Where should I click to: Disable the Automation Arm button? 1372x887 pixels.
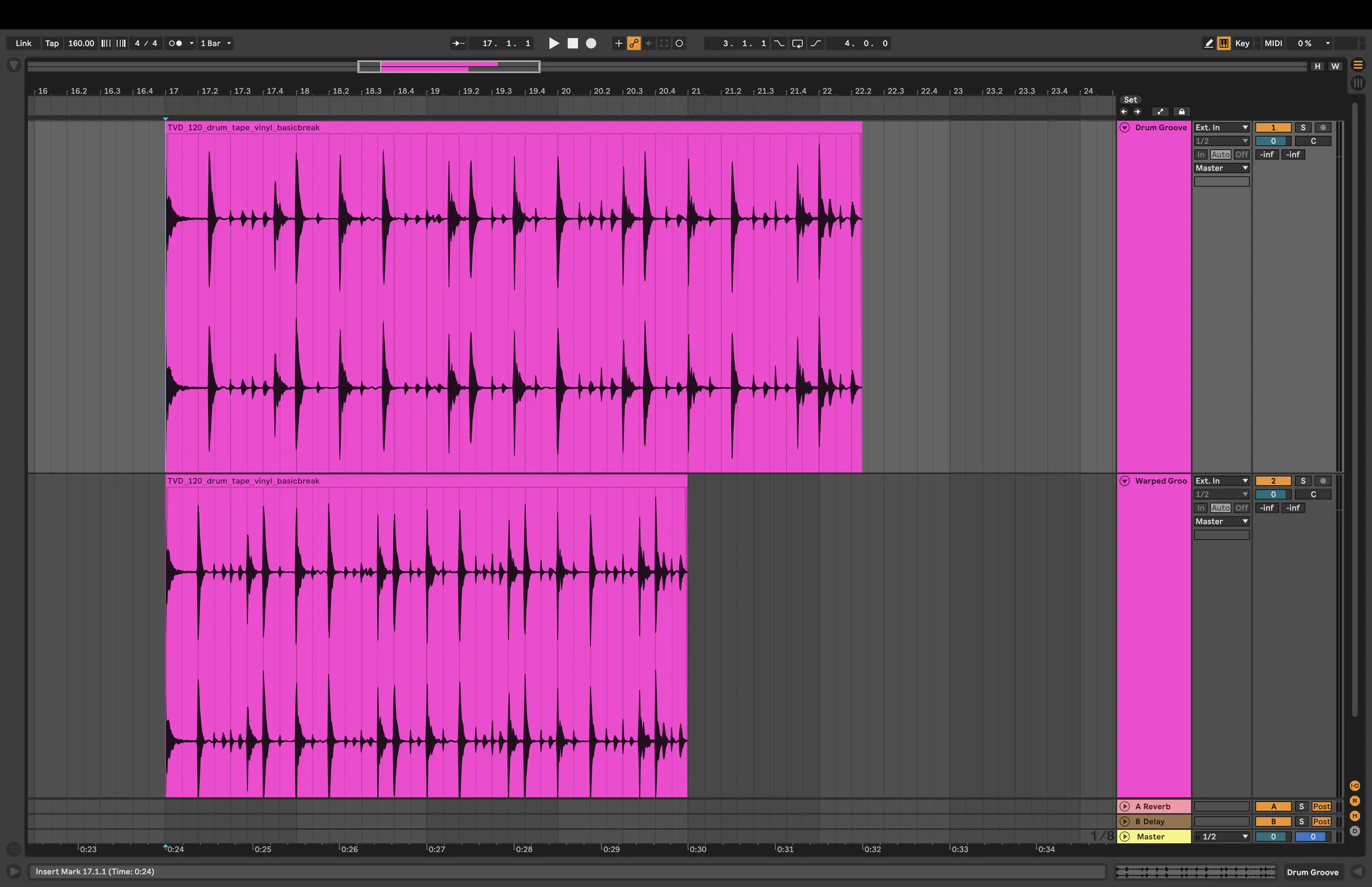pyautogui.click(x=634, y=43)
